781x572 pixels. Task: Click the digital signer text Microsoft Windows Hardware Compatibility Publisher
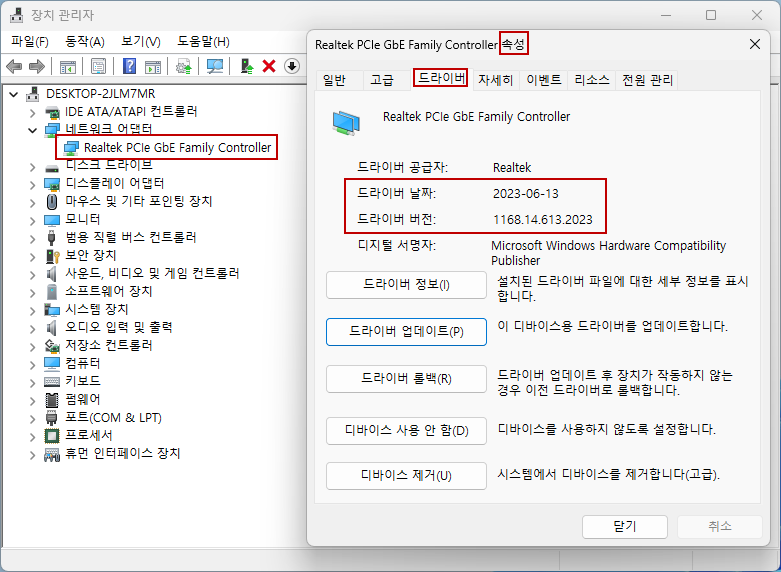pyautogui.click(x=608, y=253)
